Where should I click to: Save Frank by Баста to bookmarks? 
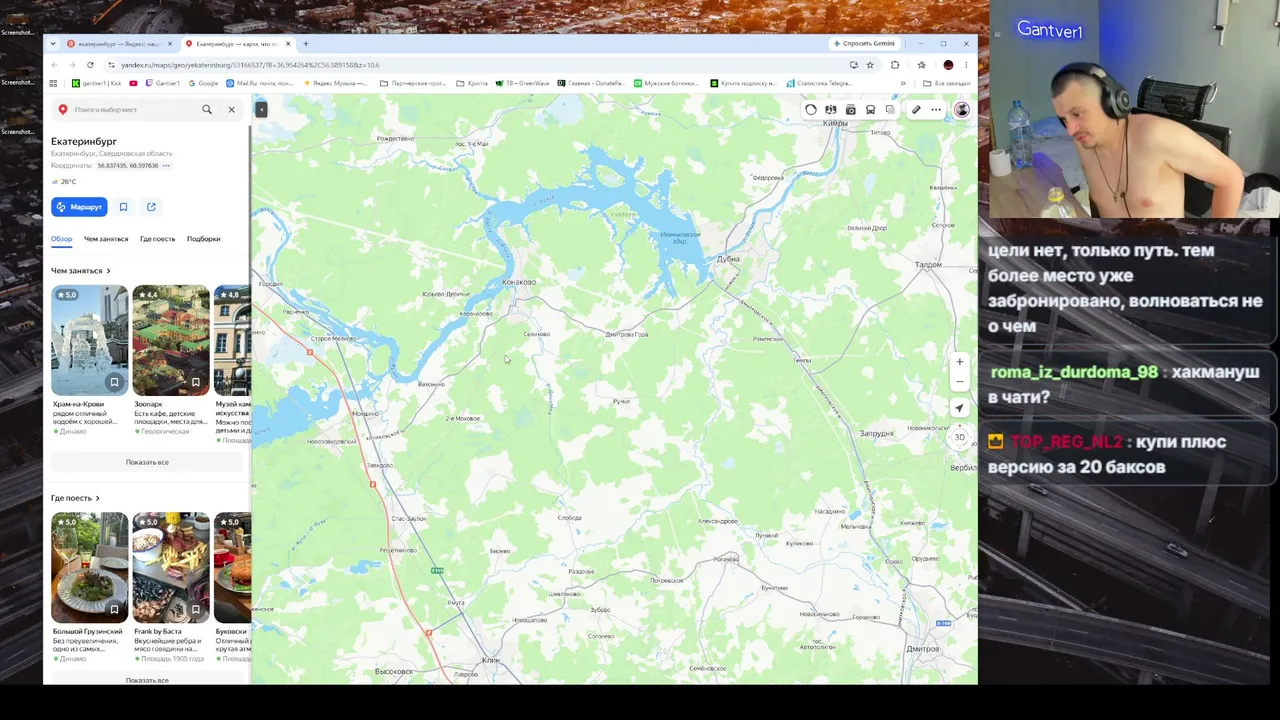click(x=195, y=609)
